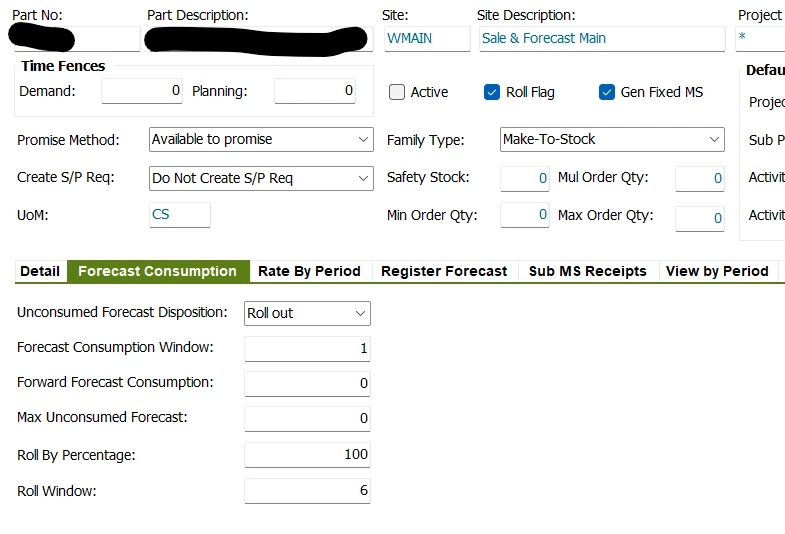Open the View by Period tab
The width and height of the screenshot is (785, 534).
tap(717, 271)
